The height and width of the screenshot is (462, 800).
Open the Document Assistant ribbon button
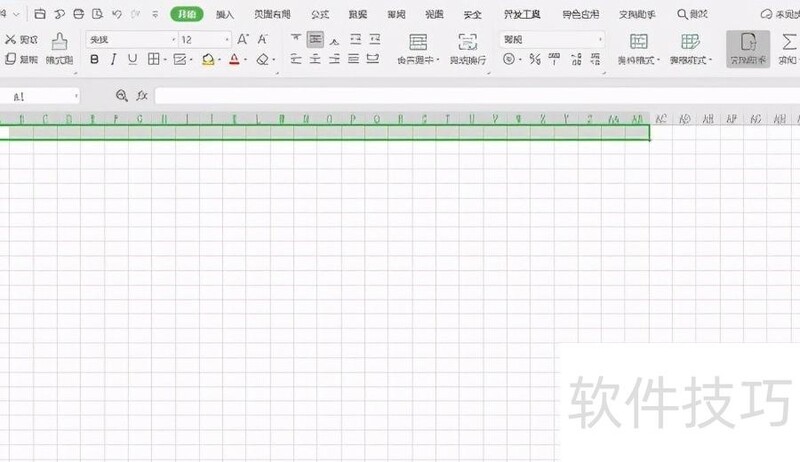point(748,49)
